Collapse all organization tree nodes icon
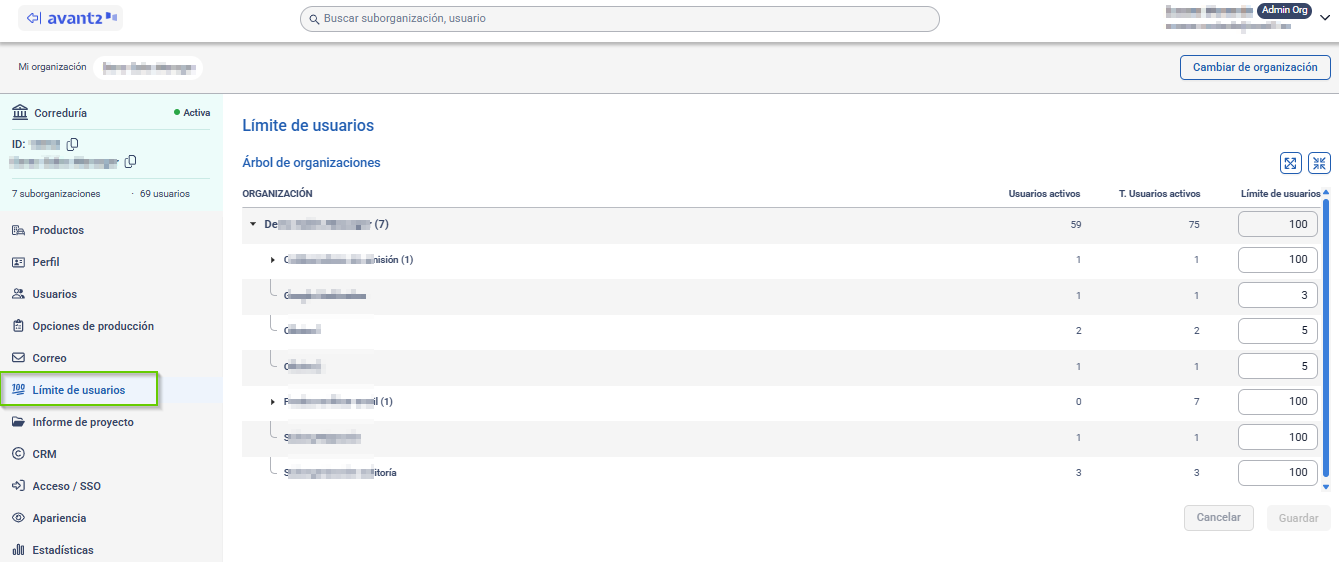 1320,163
